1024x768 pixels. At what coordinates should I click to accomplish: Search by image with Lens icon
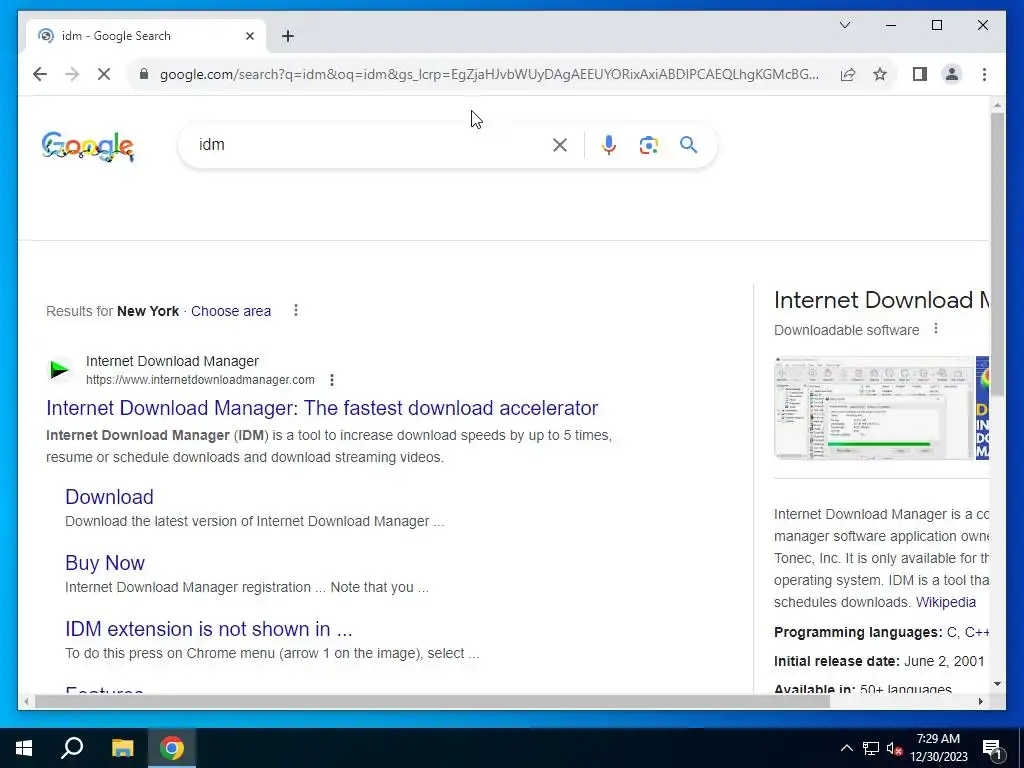pos(648,145)
